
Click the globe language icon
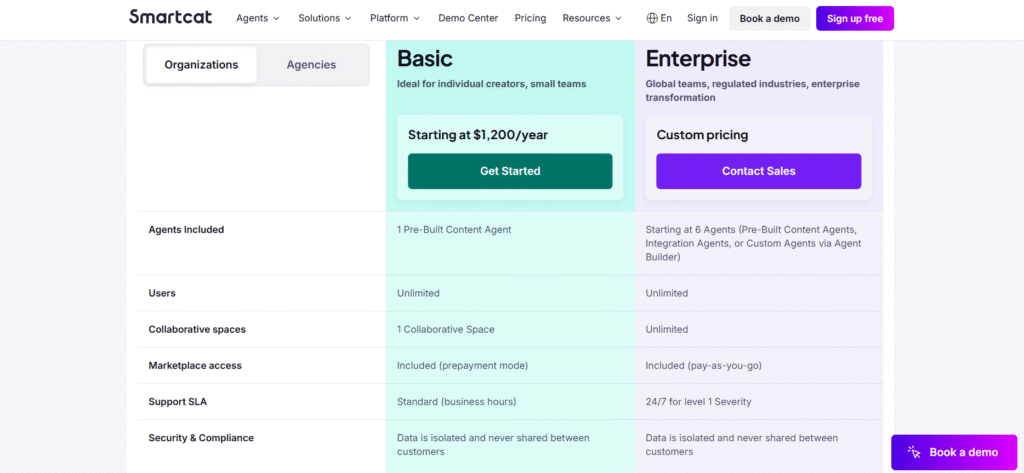(652, 18)
